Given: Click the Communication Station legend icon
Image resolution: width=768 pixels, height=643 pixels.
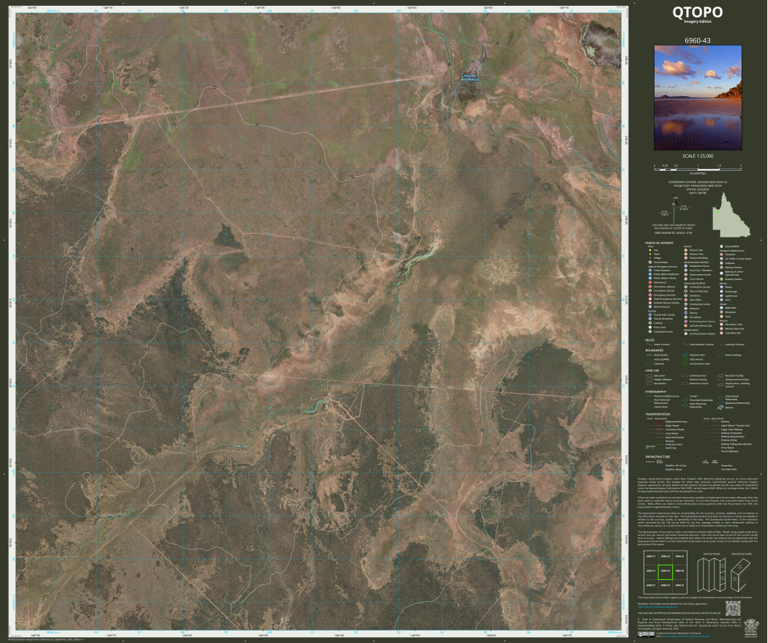Looking at the screenshot, I should click(x=686, y=333).
